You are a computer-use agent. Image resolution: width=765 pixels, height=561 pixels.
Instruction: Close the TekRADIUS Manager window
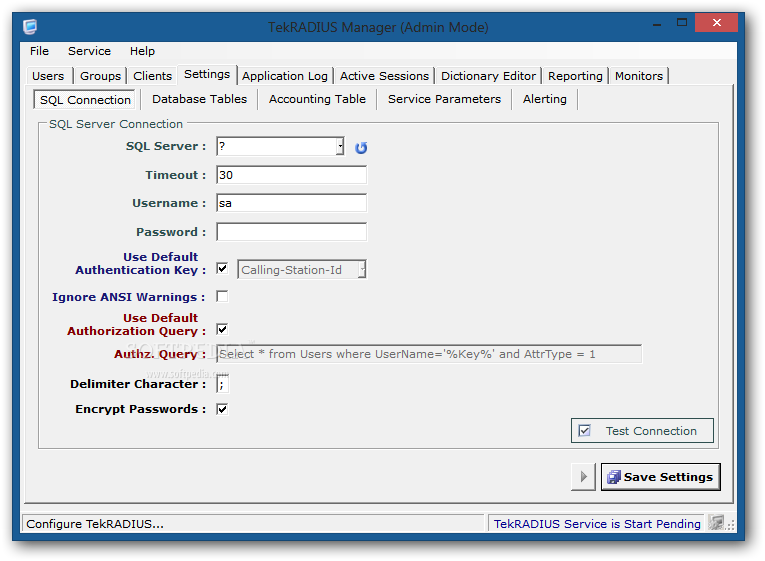[x=716, y=22]
